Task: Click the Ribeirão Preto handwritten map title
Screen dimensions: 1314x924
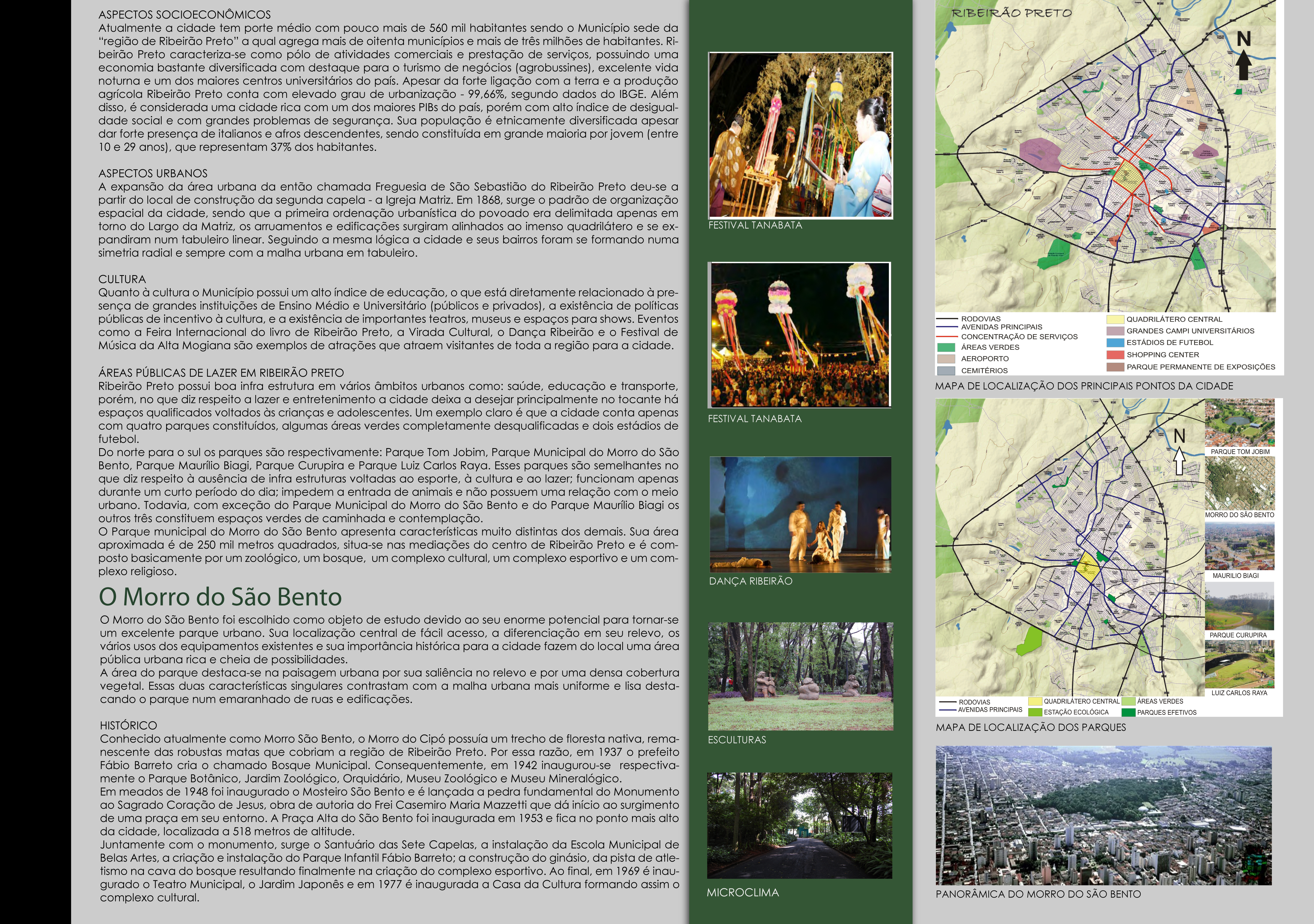Action: [x=1011, y=13]
